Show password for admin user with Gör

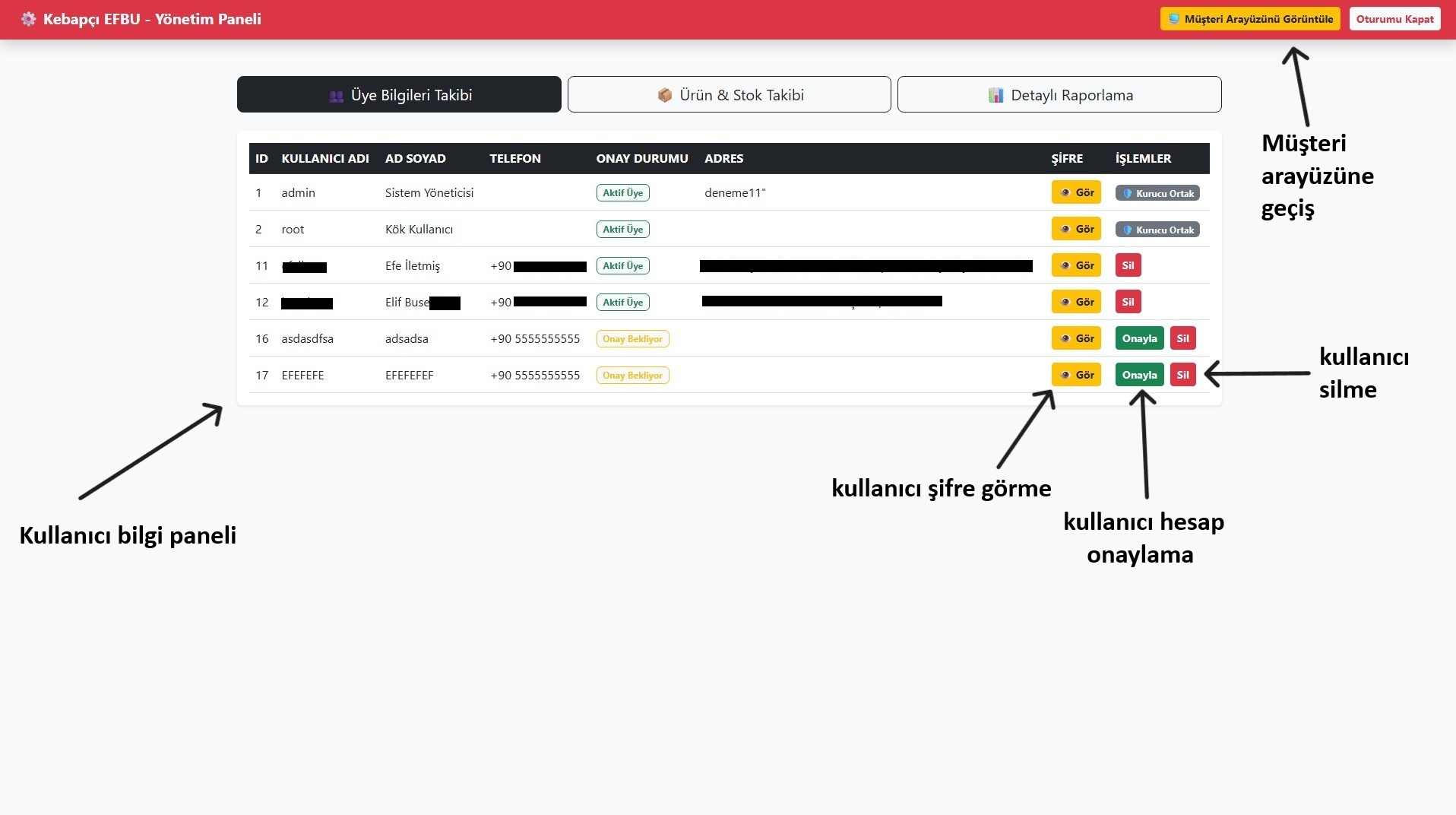click(x=1076, y=192)
